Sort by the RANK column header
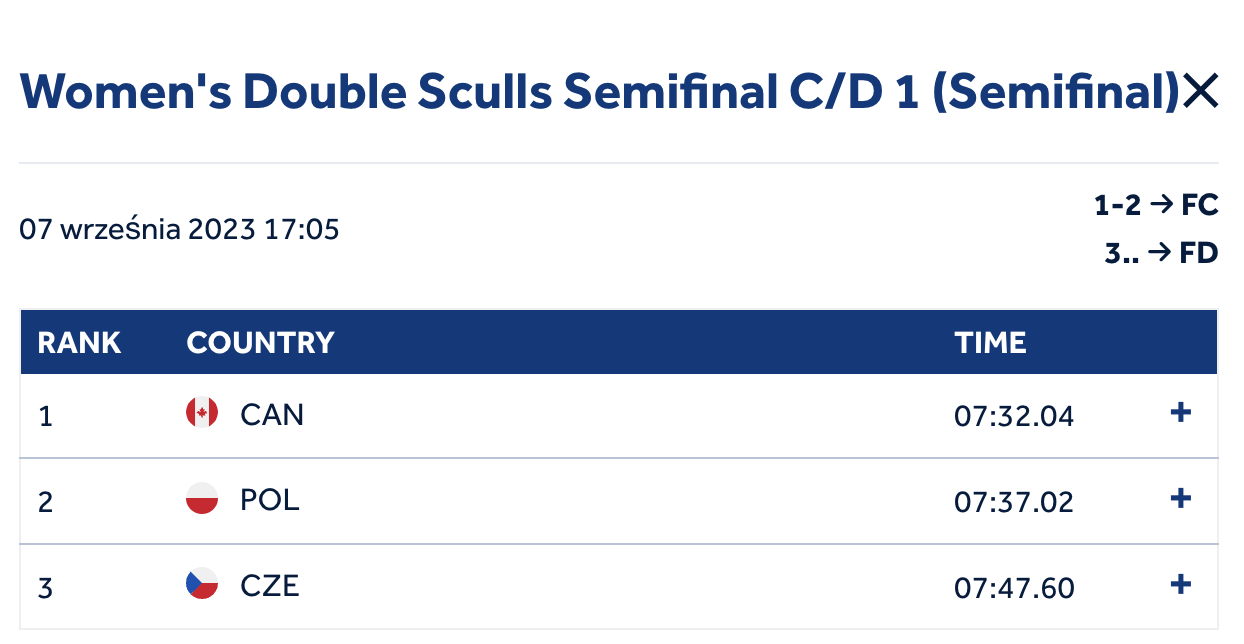This screenshot has width=1244, height=644. coord(79,343)
